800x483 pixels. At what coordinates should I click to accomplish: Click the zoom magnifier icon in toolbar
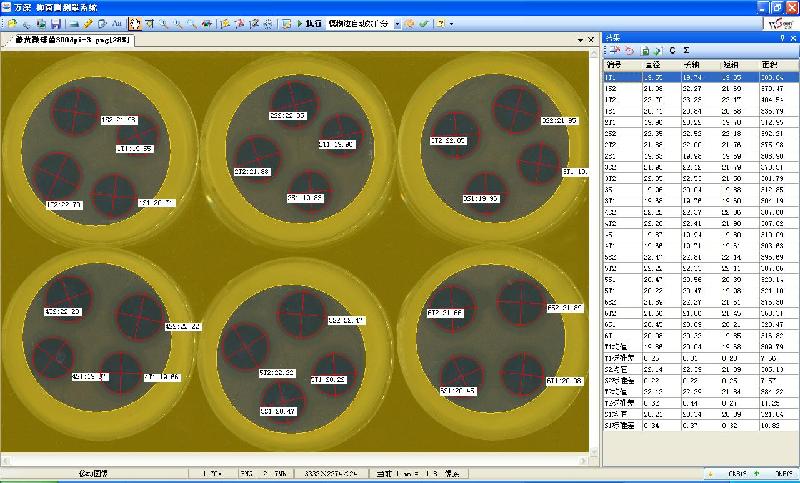click(163, 23)
